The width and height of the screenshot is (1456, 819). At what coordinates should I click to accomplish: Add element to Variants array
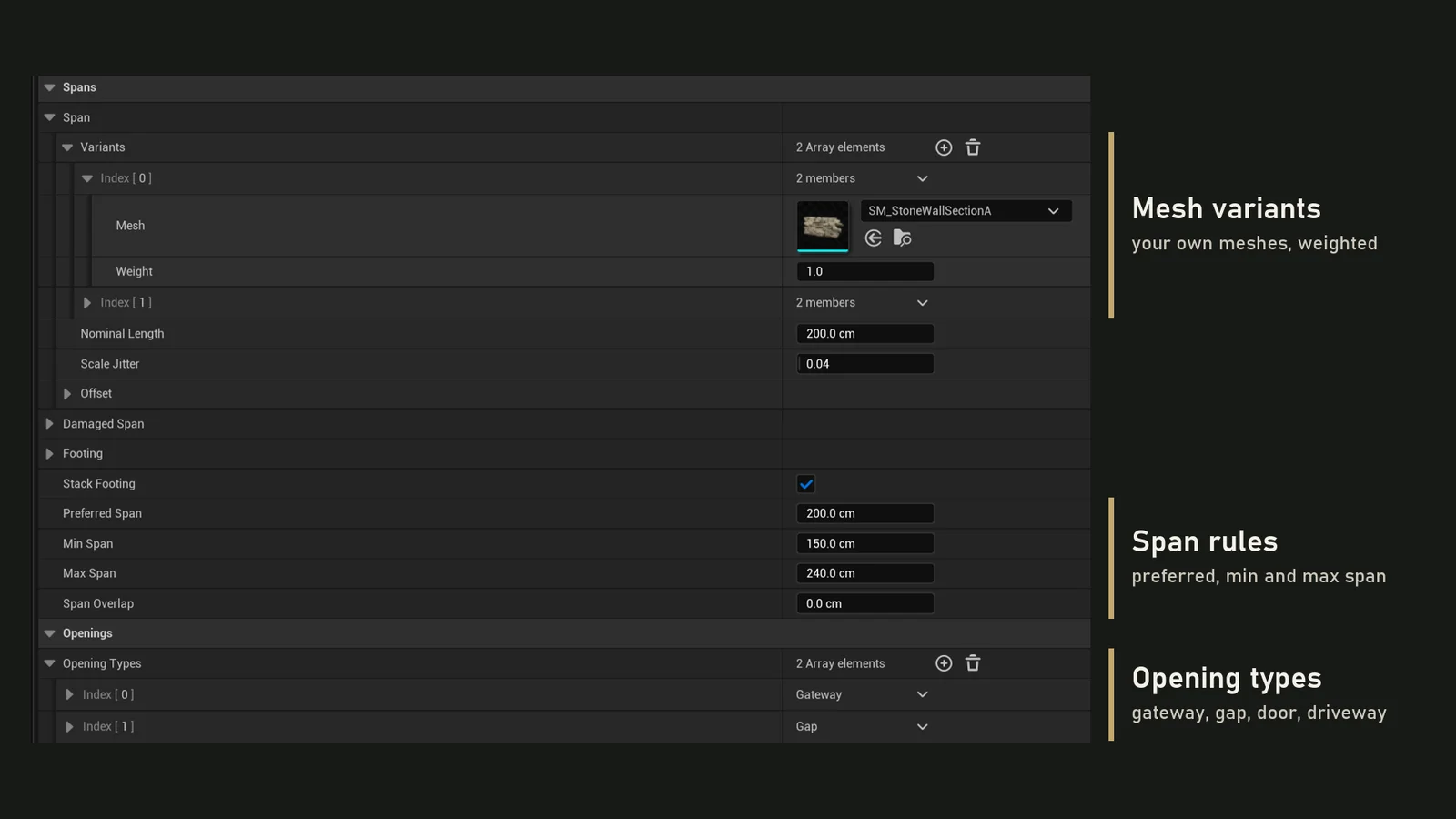(x=944, y=147)
